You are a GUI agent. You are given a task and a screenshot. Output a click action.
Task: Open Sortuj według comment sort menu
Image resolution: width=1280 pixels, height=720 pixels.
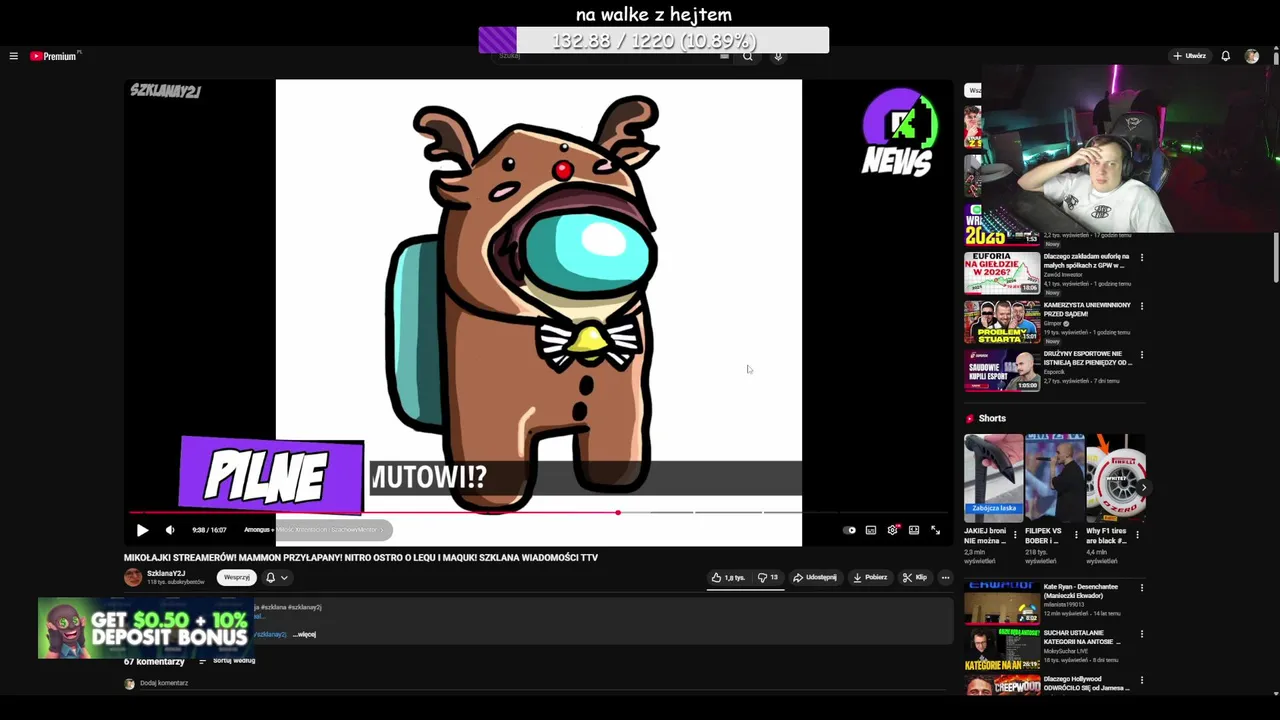pyautogui.click(x=227, y=661)
